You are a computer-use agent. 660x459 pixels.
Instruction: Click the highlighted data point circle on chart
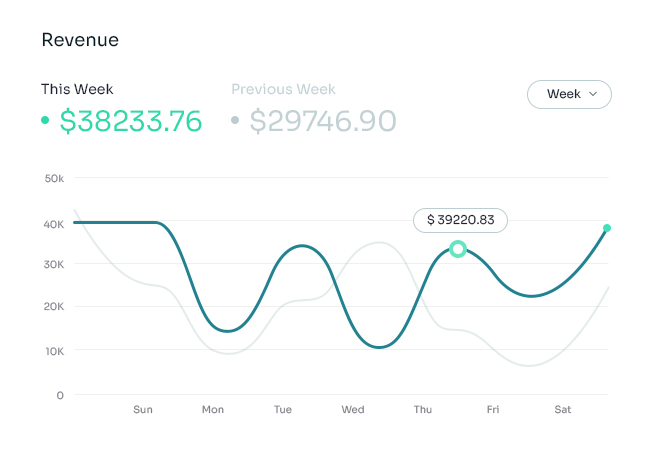tap(458, 249)
